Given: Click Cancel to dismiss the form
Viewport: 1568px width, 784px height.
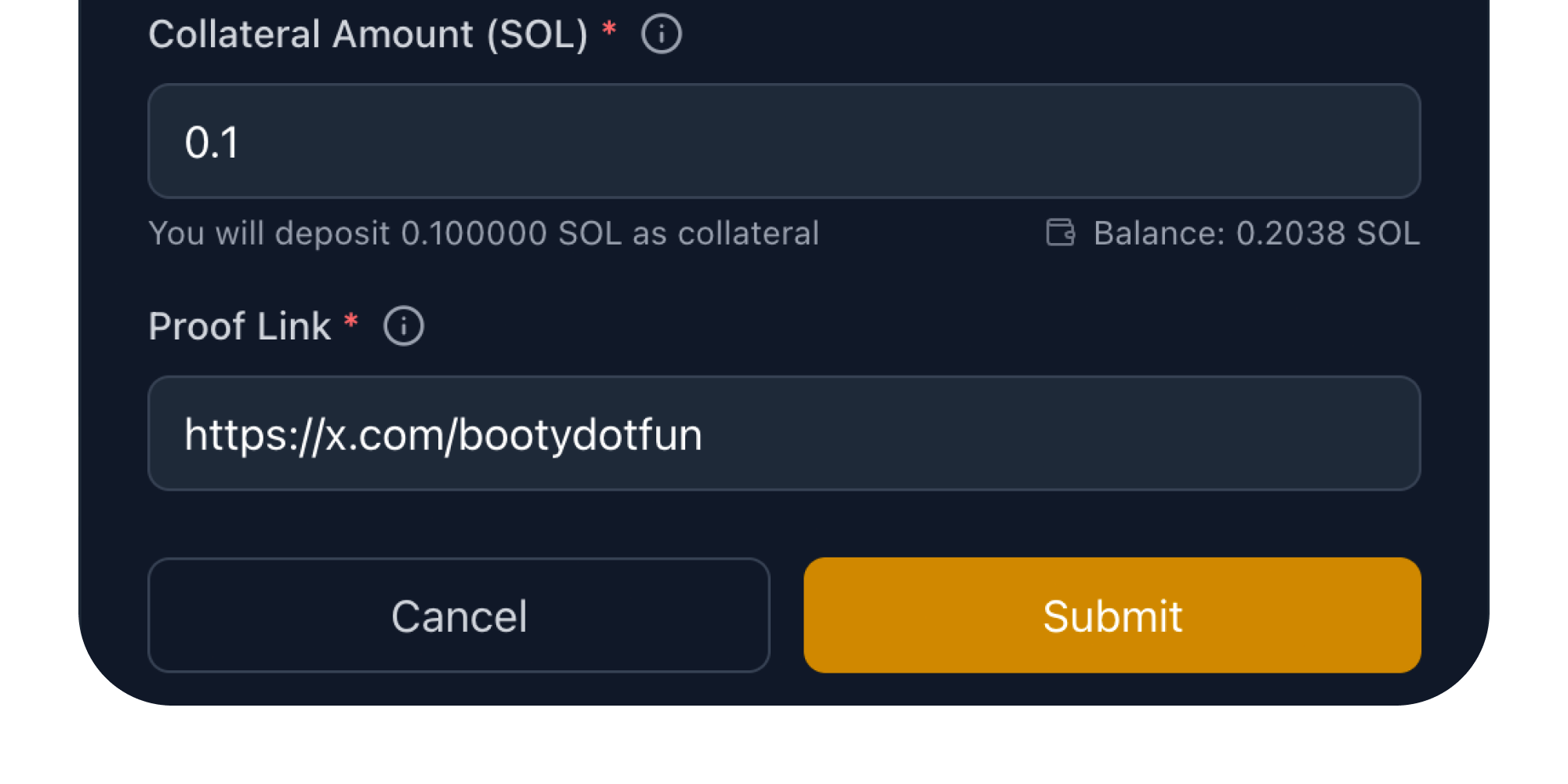Looking at the screenshot, I should coord(459,615).
